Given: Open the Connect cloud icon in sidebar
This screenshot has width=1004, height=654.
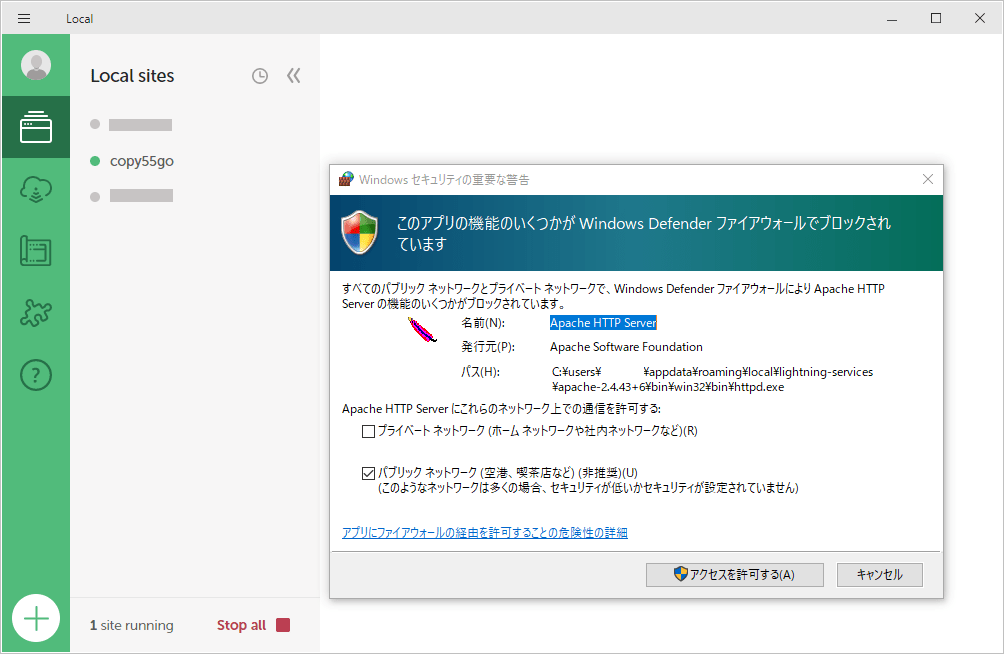Looking at the screenshot, I should tap(36, 190).
